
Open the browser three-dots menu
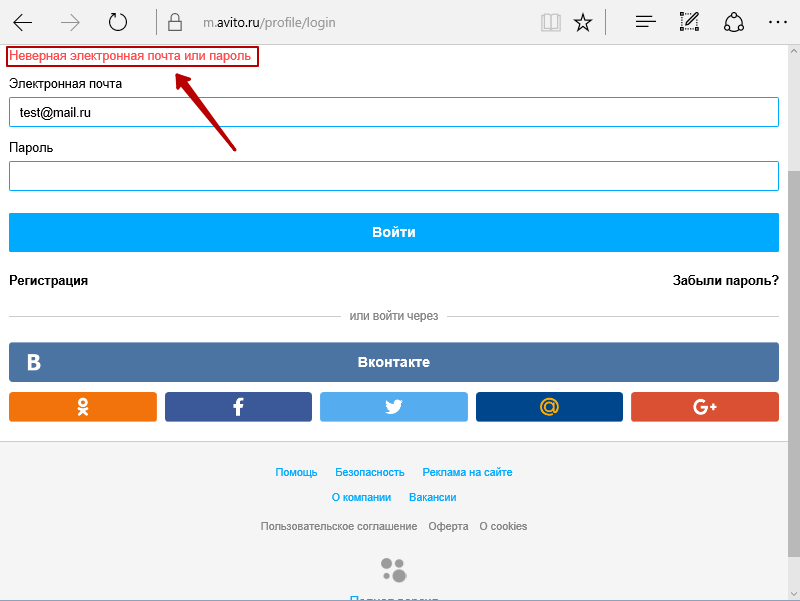click(x=778, y=22)
